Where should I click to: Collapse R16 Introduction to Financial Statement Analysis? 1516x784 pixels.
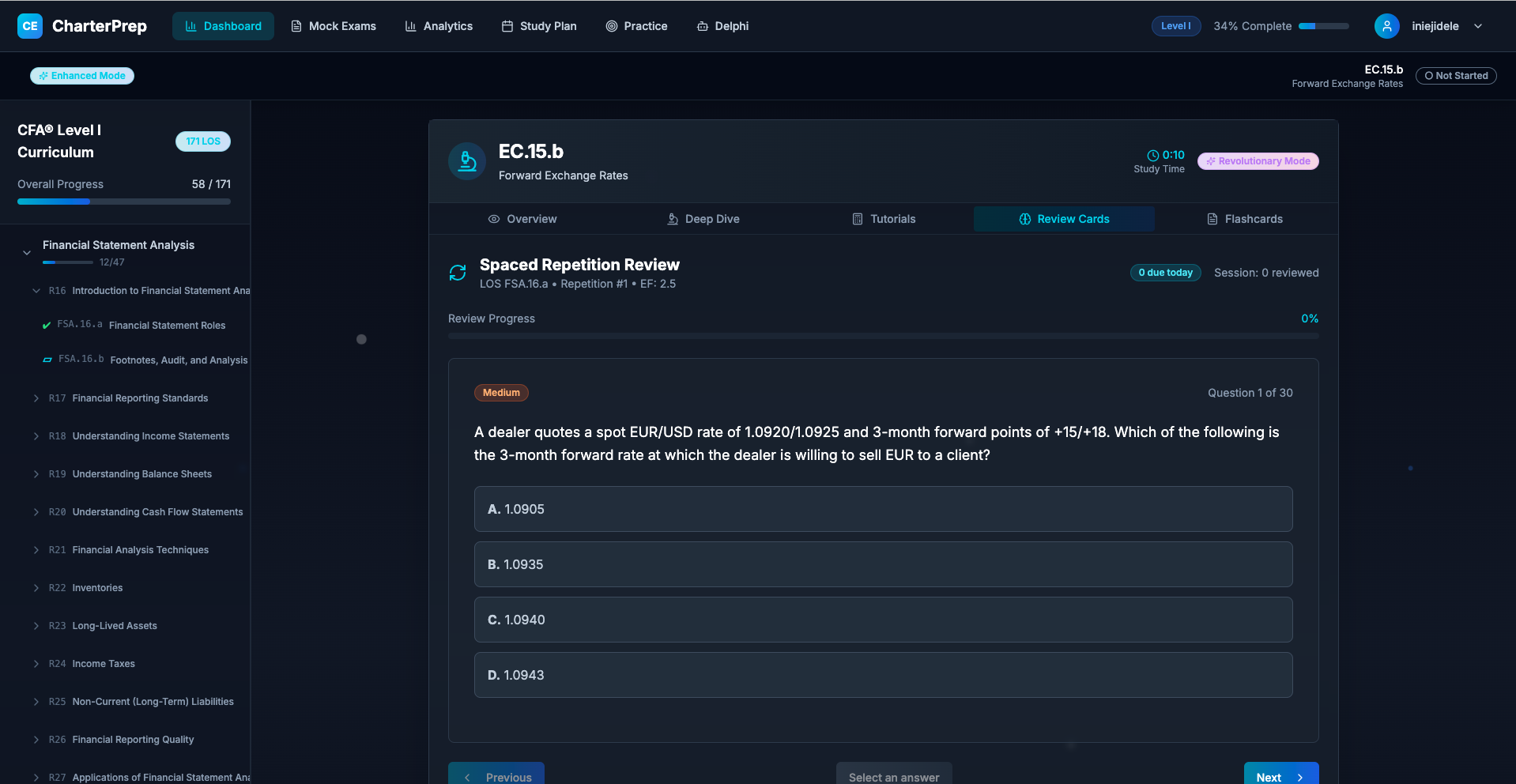point(36,291)
